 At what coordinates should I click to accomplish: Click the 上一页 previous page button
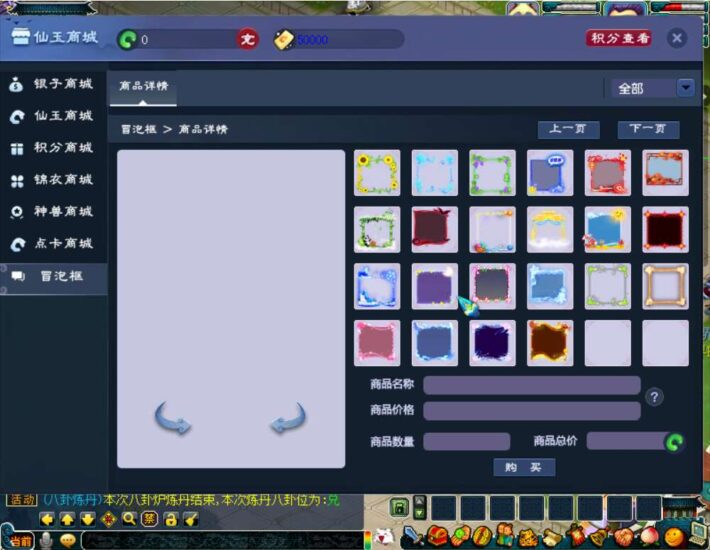568,130
